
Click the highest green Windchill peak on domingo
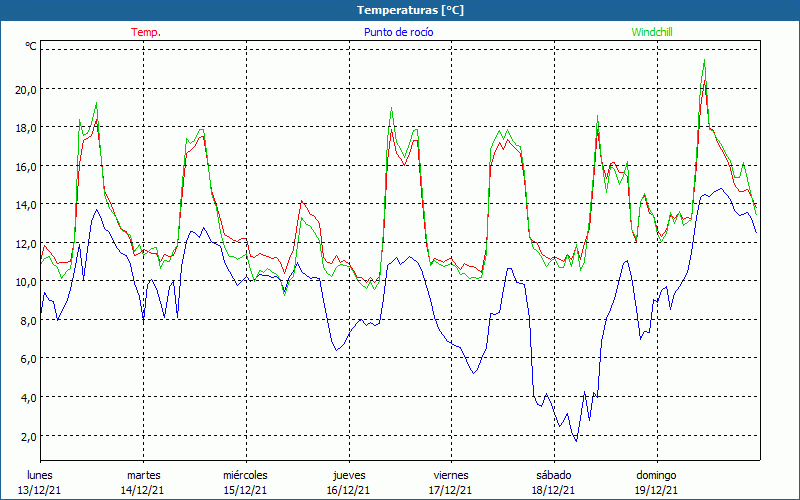705,60
